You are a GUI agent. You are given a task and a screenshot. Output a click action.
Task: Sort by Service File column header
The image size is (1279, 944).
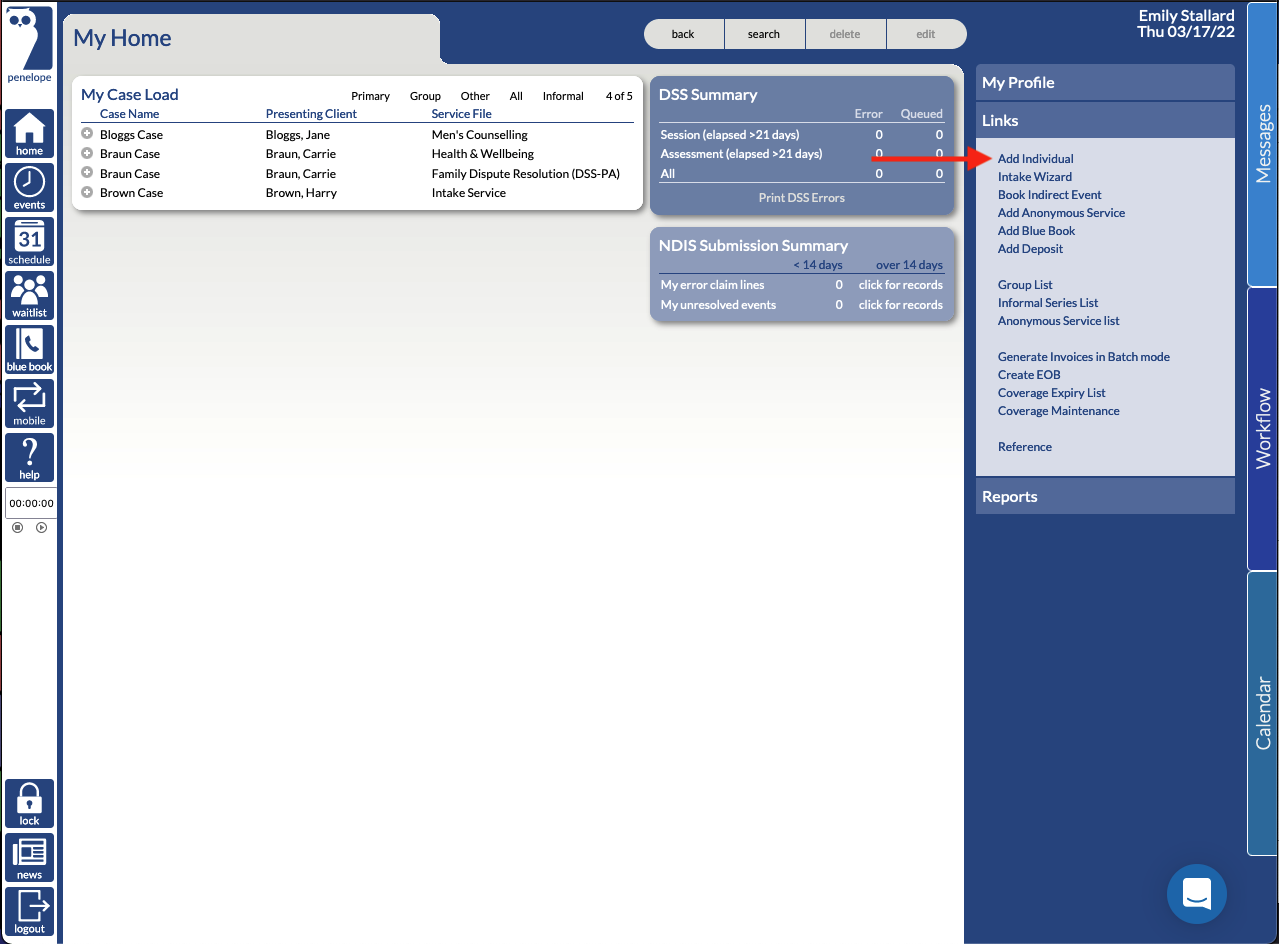[461, 114]
